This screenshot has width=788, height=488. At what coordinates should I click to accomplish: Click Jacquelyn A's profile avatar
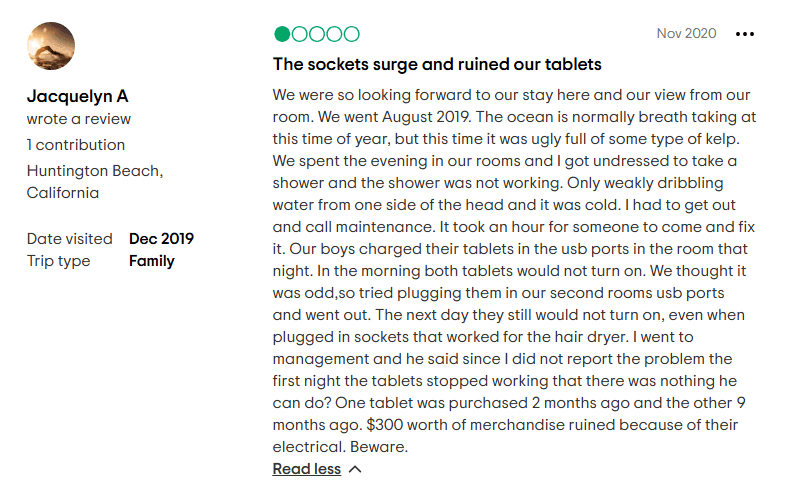[51, 46]
